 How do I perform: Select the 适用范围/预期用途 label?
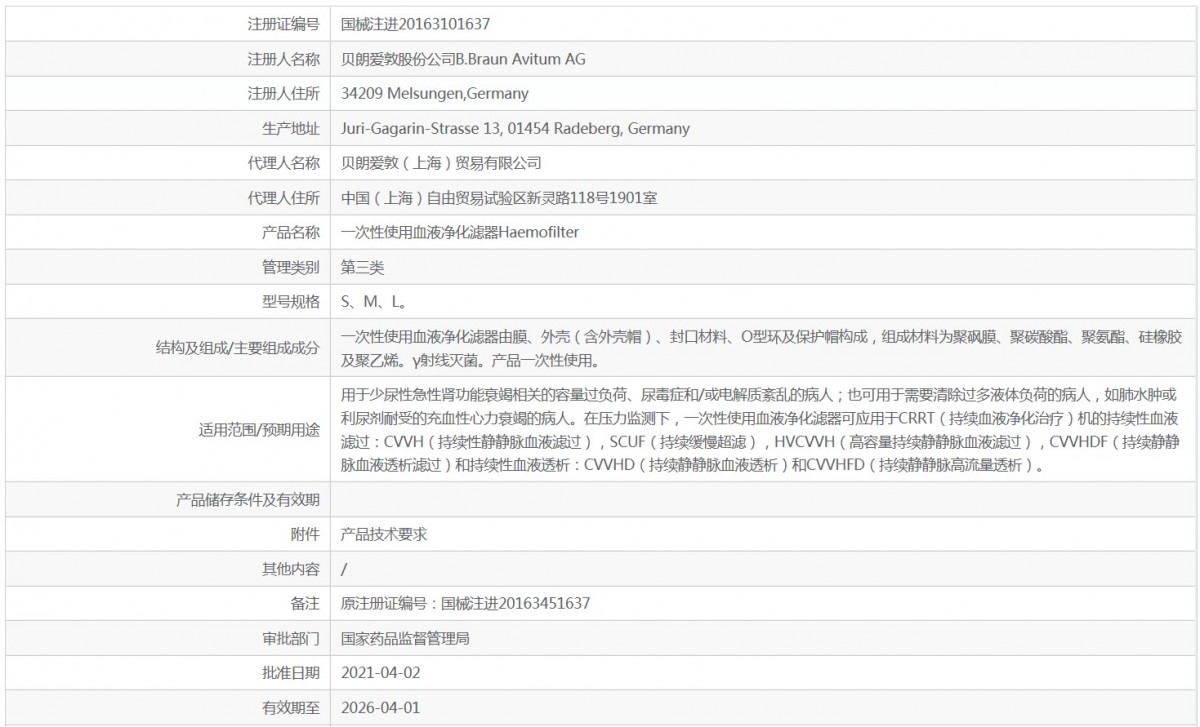(260, 430)
